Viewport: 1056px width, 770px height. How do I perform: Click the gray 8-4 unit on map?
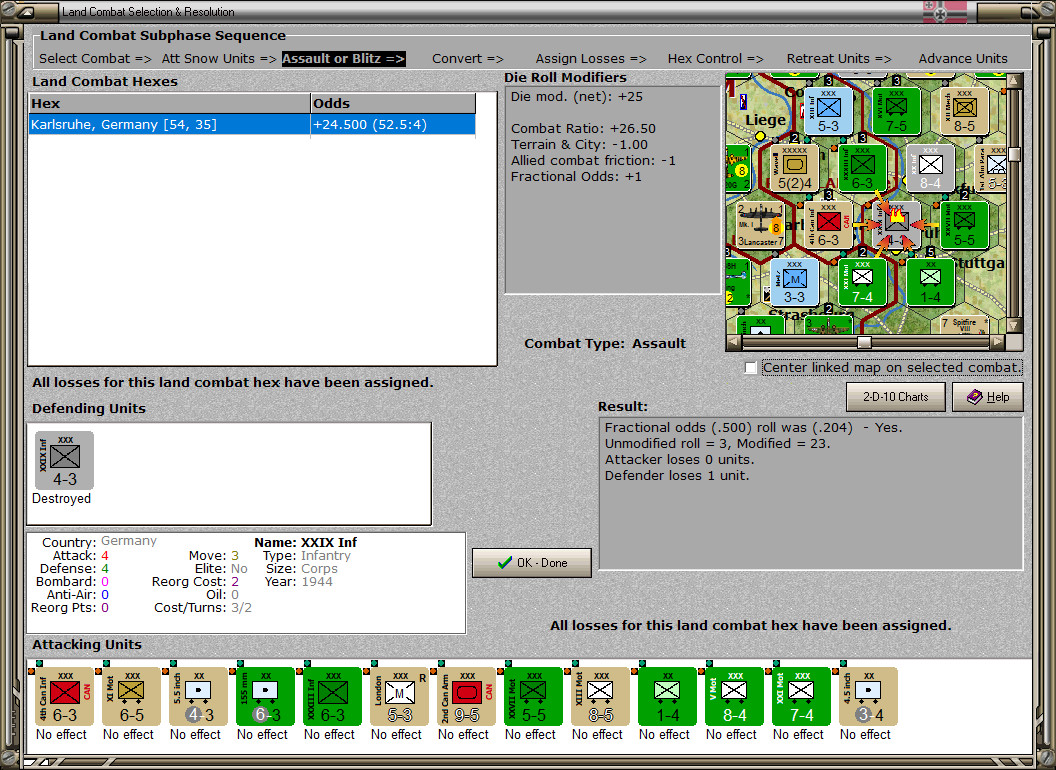click(x=930, y=168)
